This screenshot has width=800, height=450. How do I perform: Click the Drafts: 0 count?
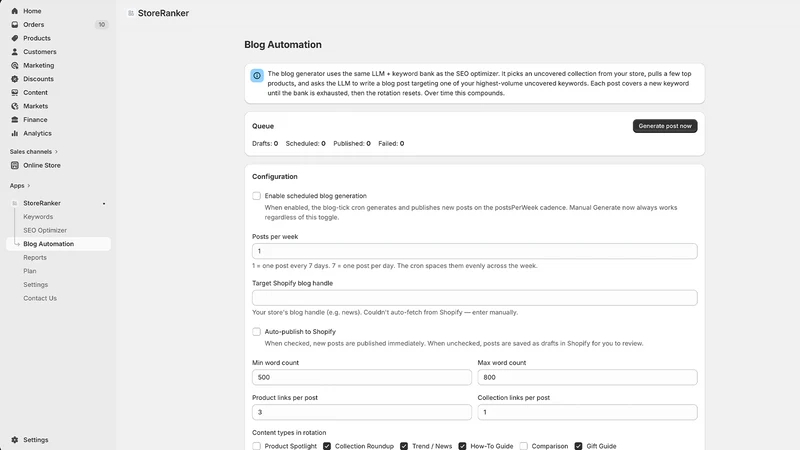point(265,144)
